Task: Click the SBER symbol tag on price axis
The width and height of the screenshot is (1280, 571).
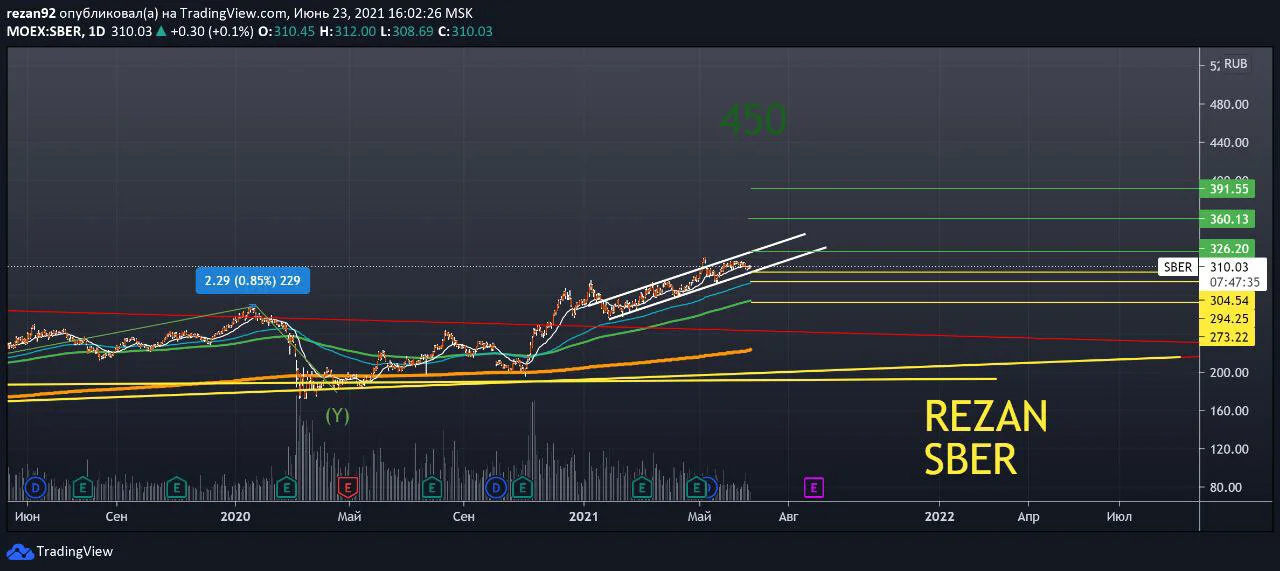Action: click(x=1178, y=267)
